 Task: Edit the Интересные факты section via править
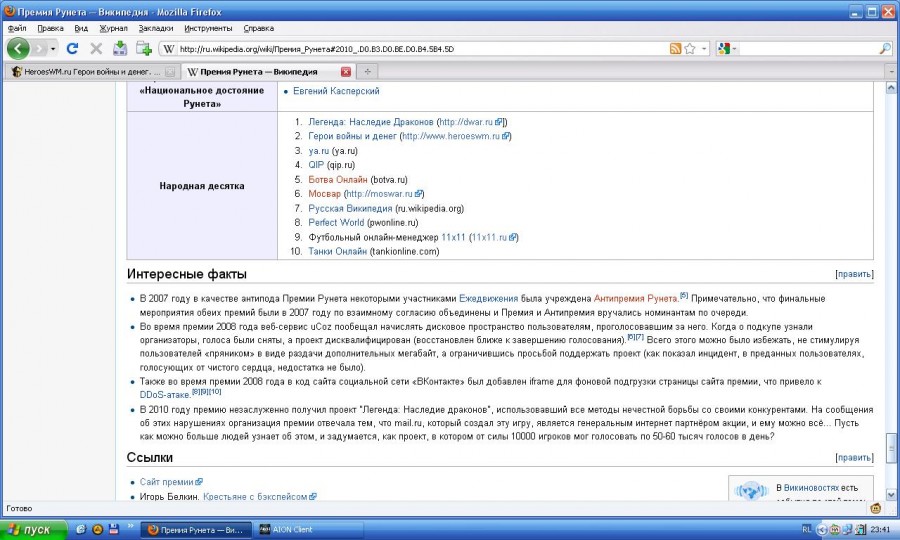click(x=854, y=274)
